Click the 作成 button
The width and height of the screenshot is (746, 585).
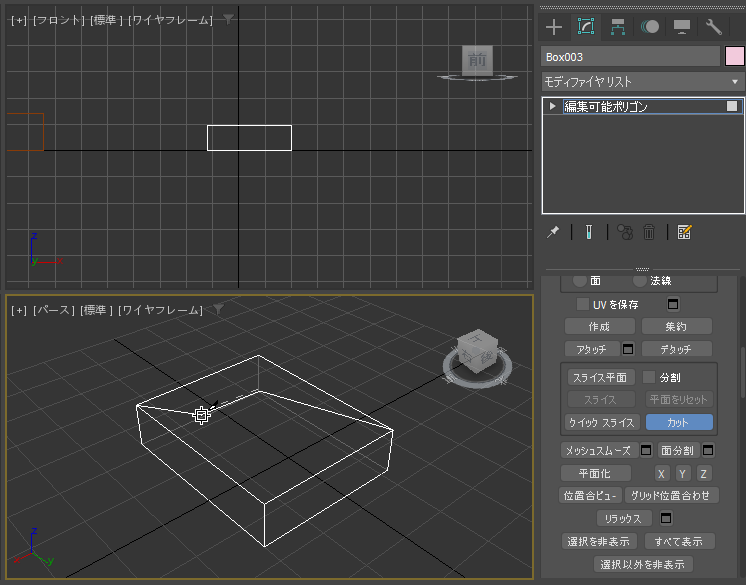(599, 327)
